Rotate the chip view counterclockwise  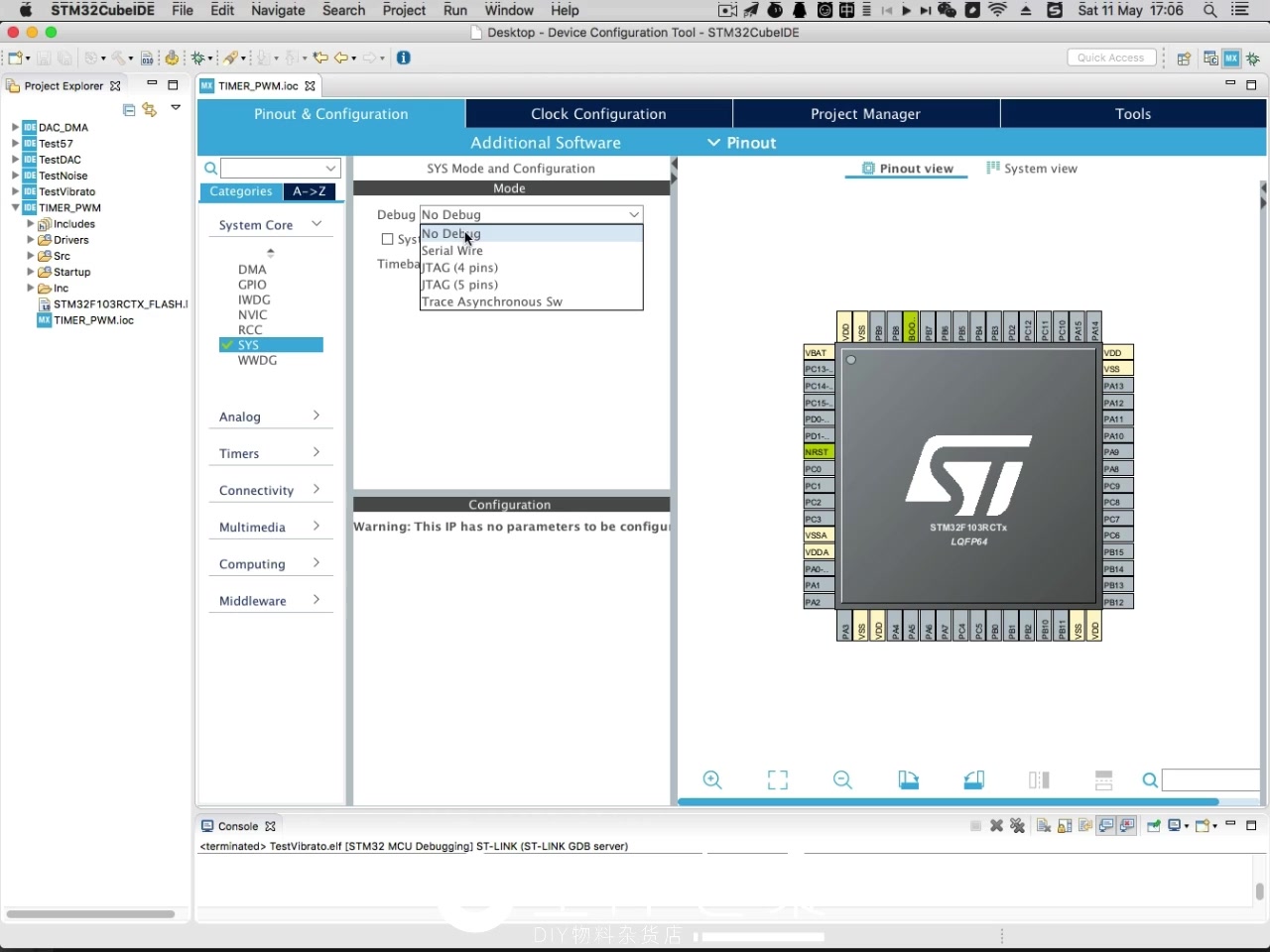pyautogui.click(x=974, y=780)
